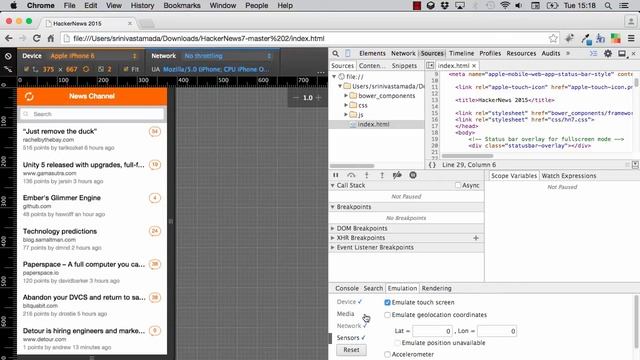Viewport: 640px width, 360px height.
Task: Click horizontal scrollbar in code editor
Action: point(467,156)
